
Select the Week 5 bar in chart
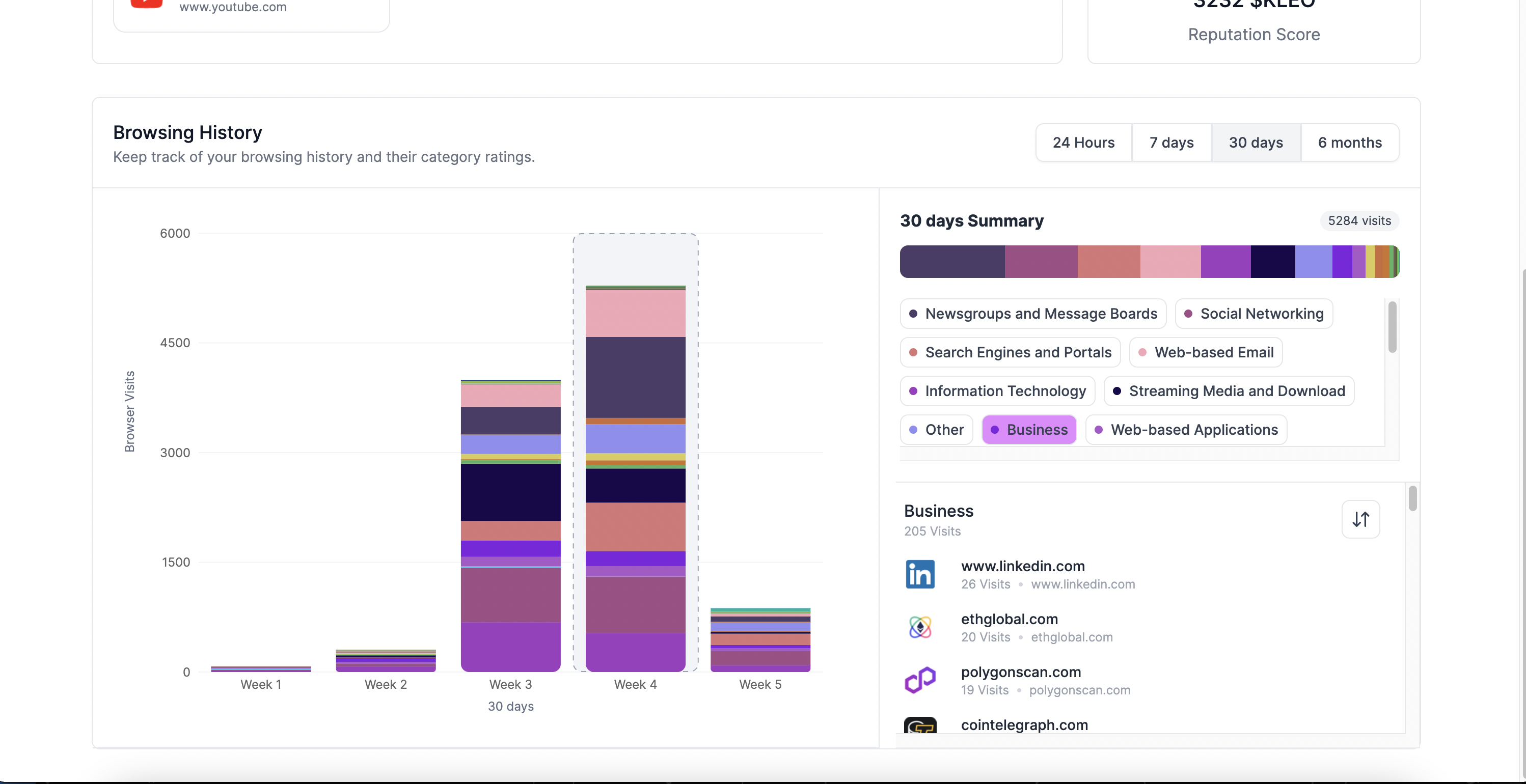tap(760, 639)
